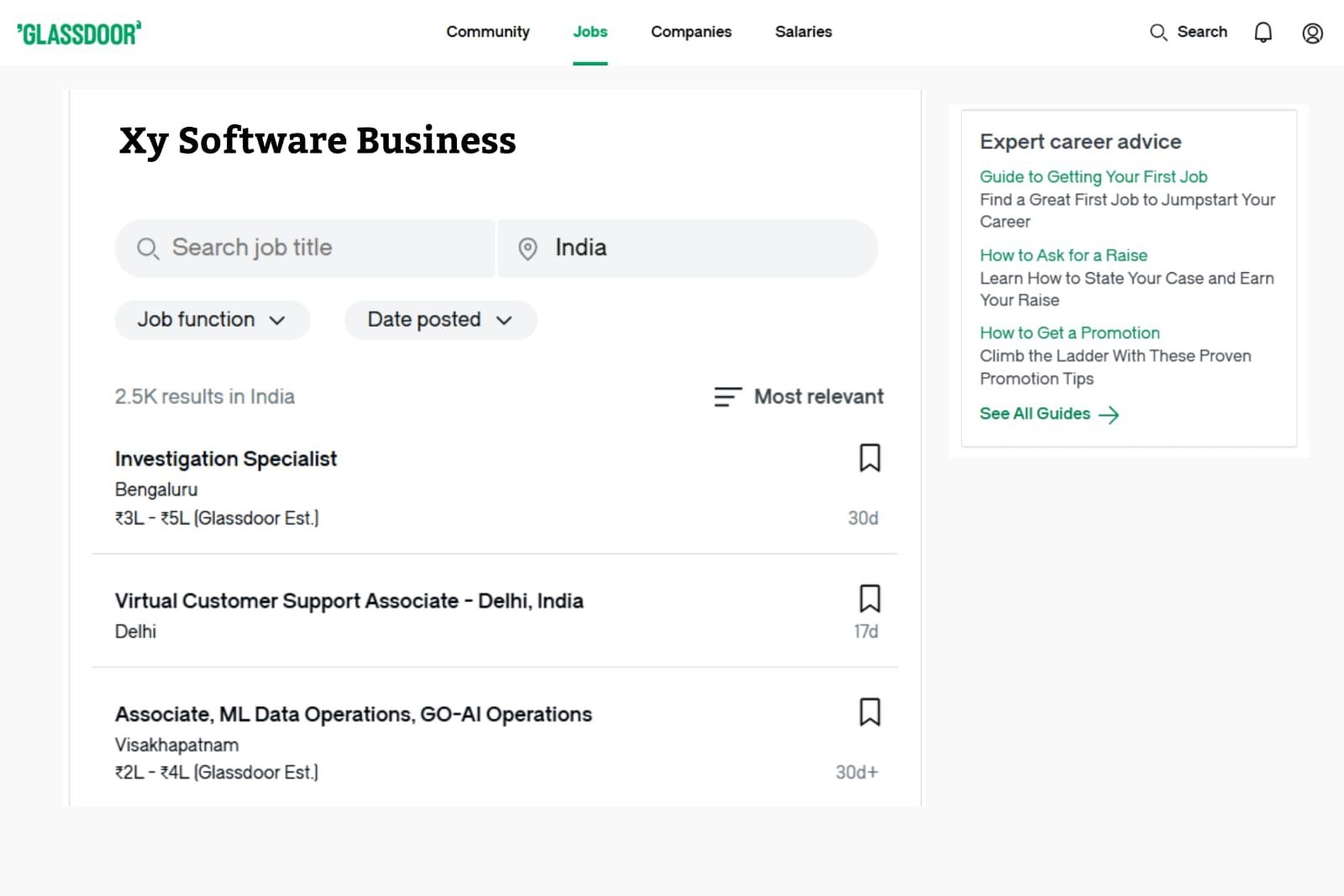Open the Investigation Specialist job listing
The image size is (1344, 896).
(226, 458)
